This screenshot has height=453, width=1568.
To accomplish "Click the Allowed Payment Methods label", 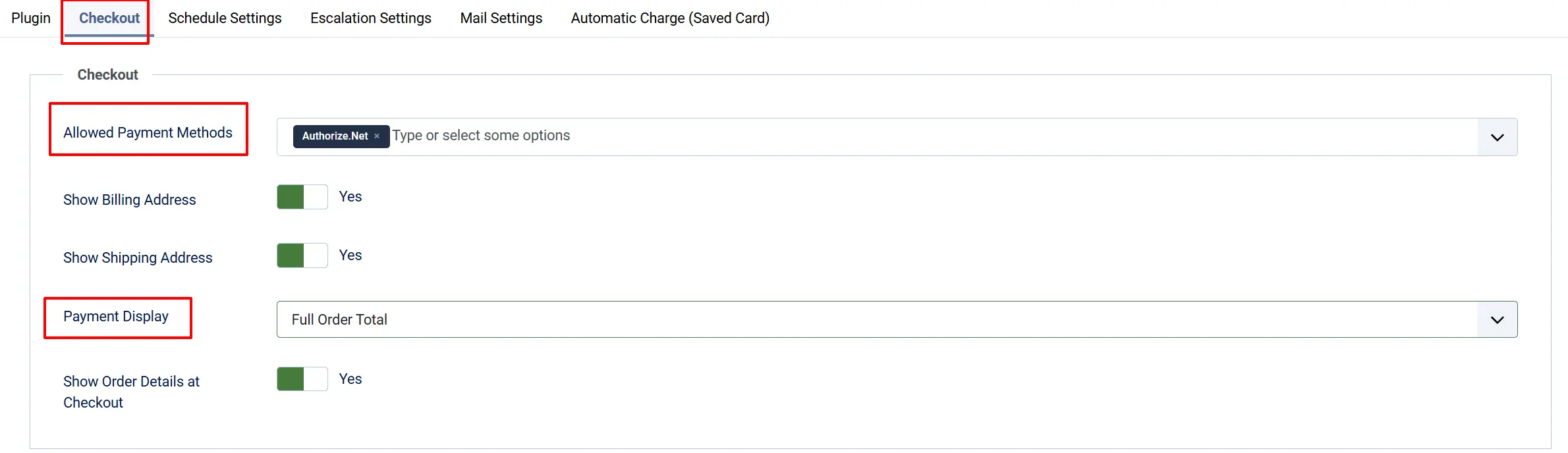I will click(148, 132).
